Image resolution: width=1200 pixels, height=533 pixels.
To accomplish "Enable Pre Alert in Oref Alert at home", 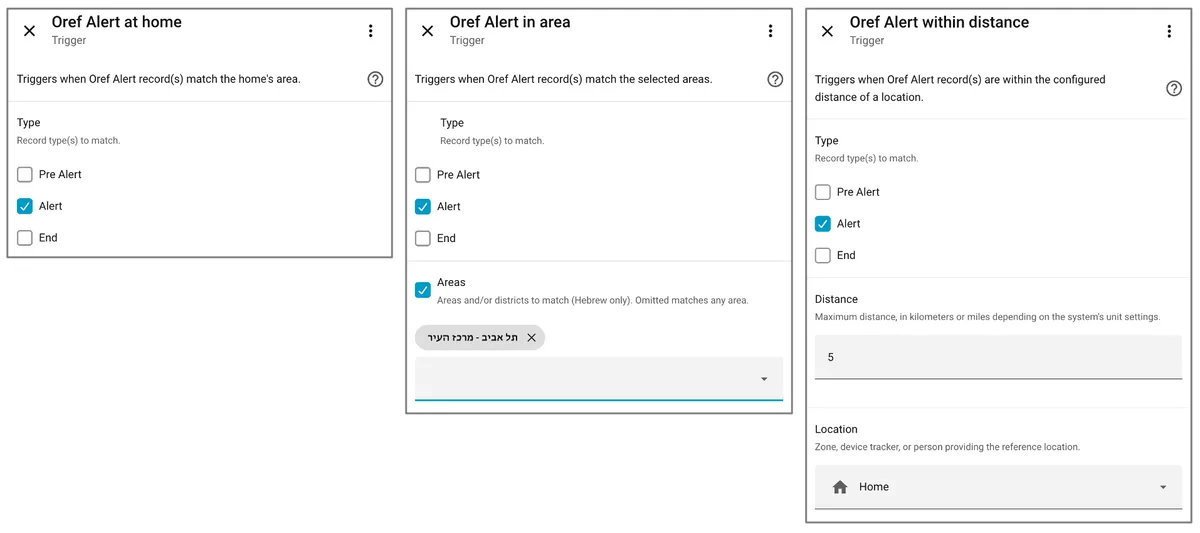I will (25, 174).
